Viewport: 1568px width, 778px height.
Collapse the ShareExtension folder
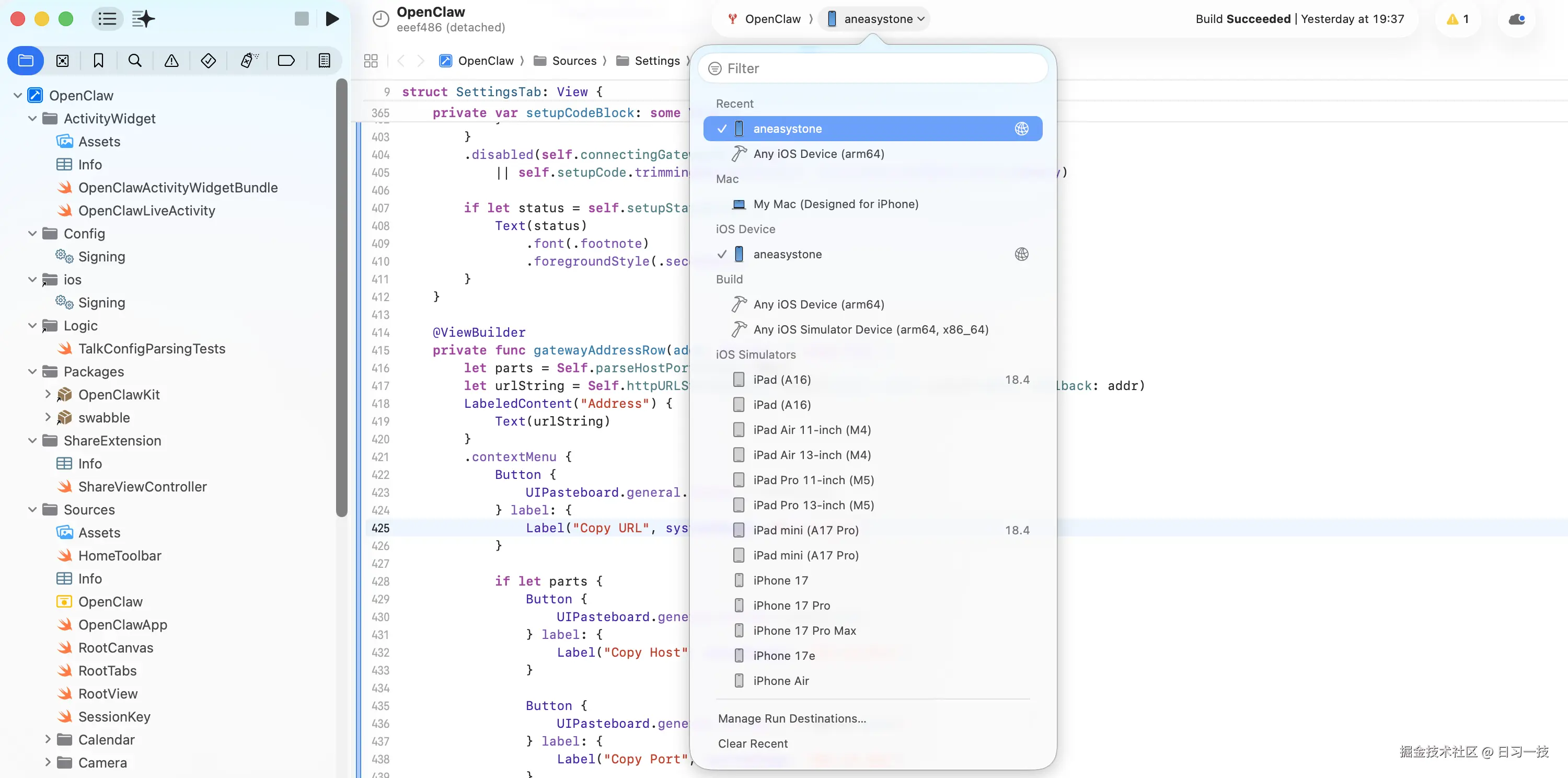coord(32,441)
